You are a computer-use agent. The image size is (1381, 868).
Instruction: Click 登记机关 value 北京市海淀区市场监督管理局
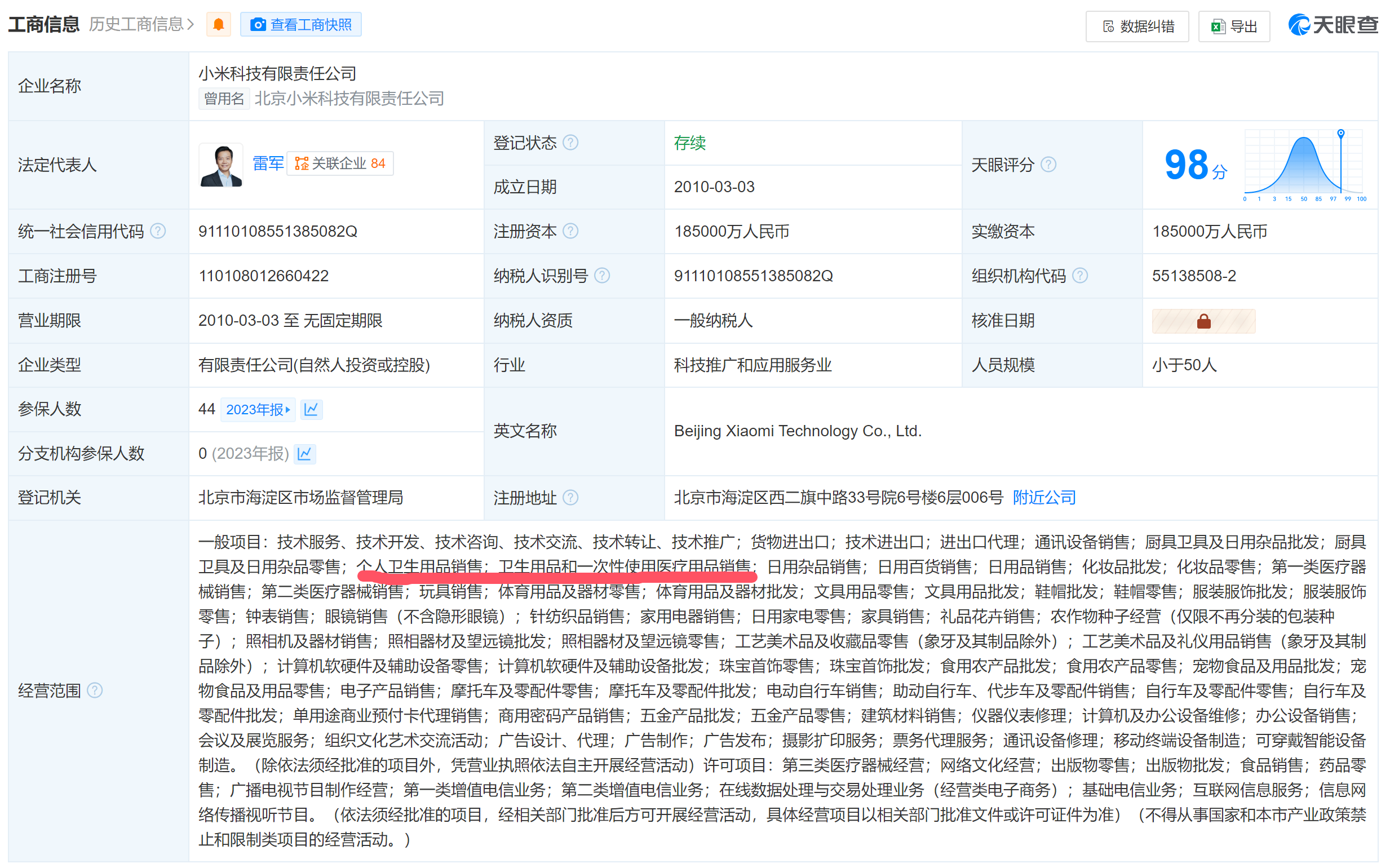pyautogui.click(x=300, y=498)
